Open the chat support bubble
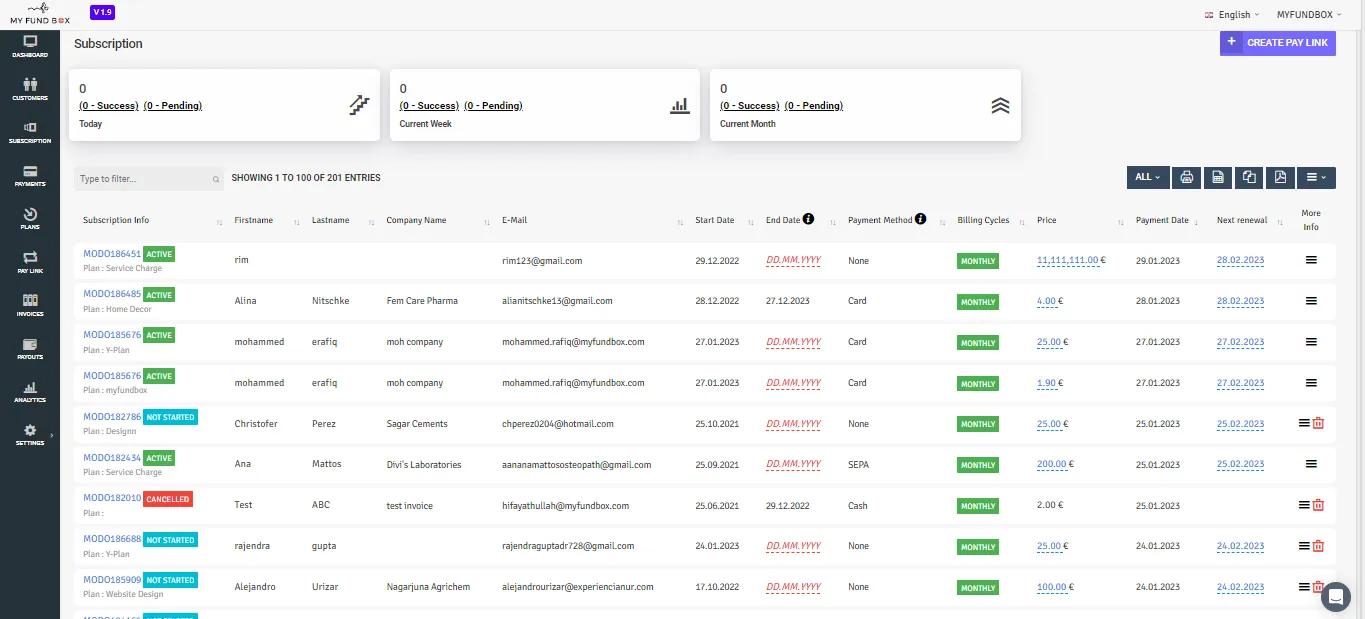Image resolution: width=1365 pixels, height=619 pixels. tap(1335, 596)
